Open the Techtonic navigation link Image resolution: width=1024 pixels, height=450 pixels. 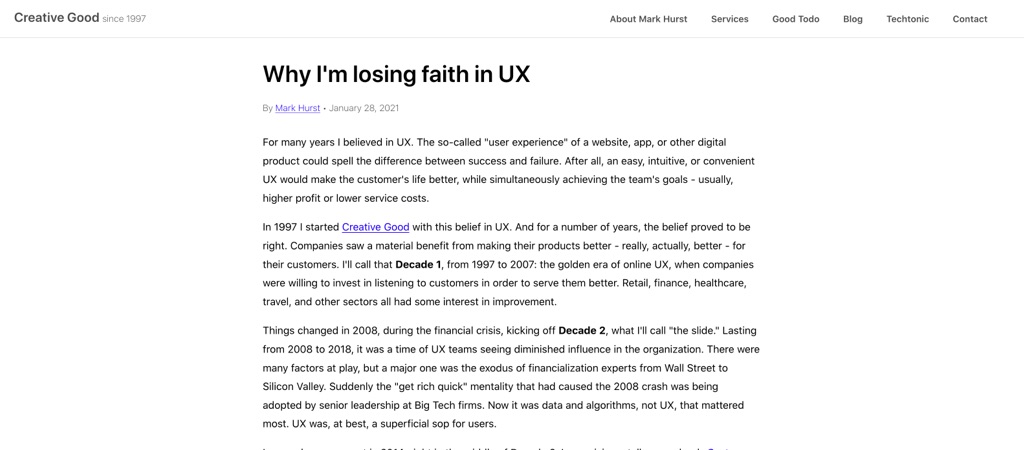pos(907,19)
